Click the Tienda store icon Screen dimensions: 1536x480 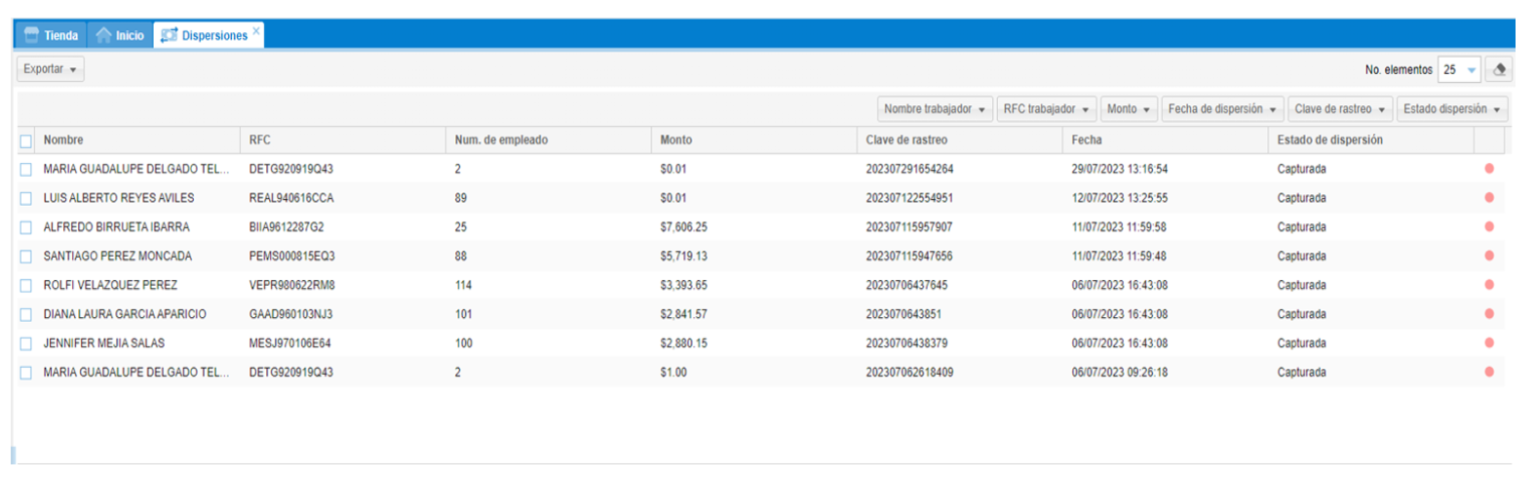click(x=32, y=35)
